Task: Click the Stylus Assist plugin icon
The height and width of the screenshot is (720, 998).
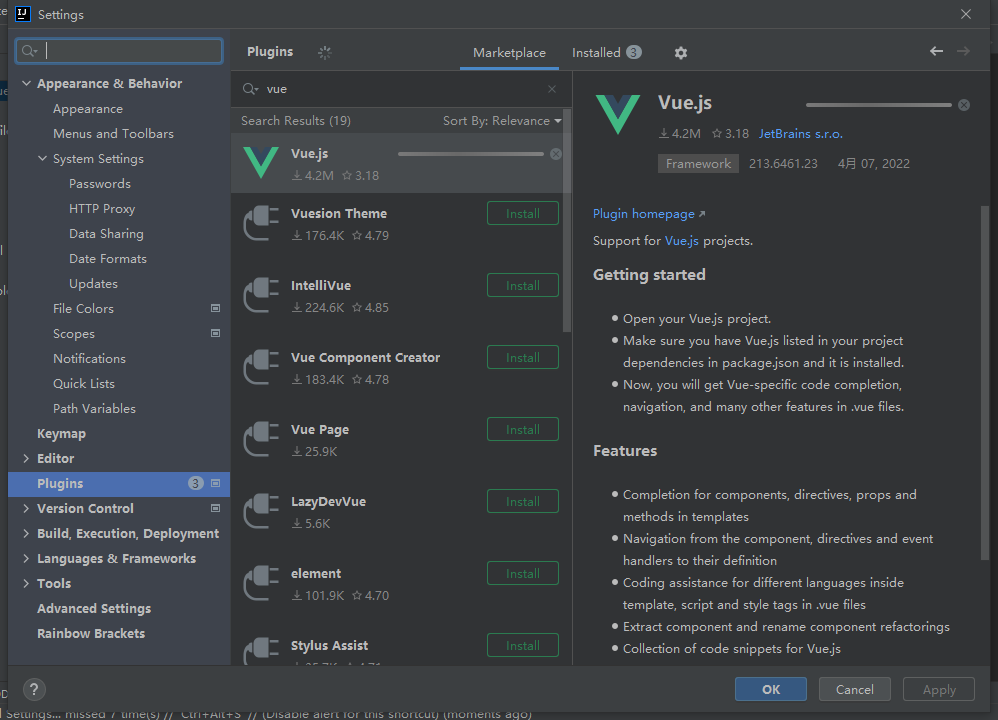Action: (261, 651)
